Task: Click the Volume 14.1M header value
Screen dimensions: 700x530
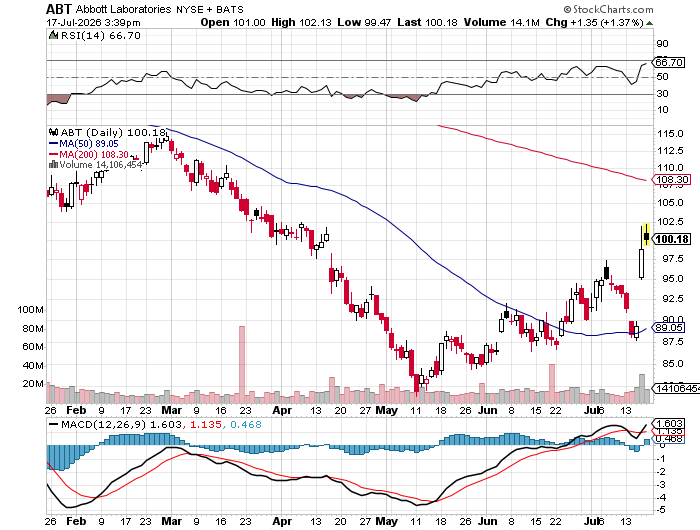Action: (x=502, y=22)
